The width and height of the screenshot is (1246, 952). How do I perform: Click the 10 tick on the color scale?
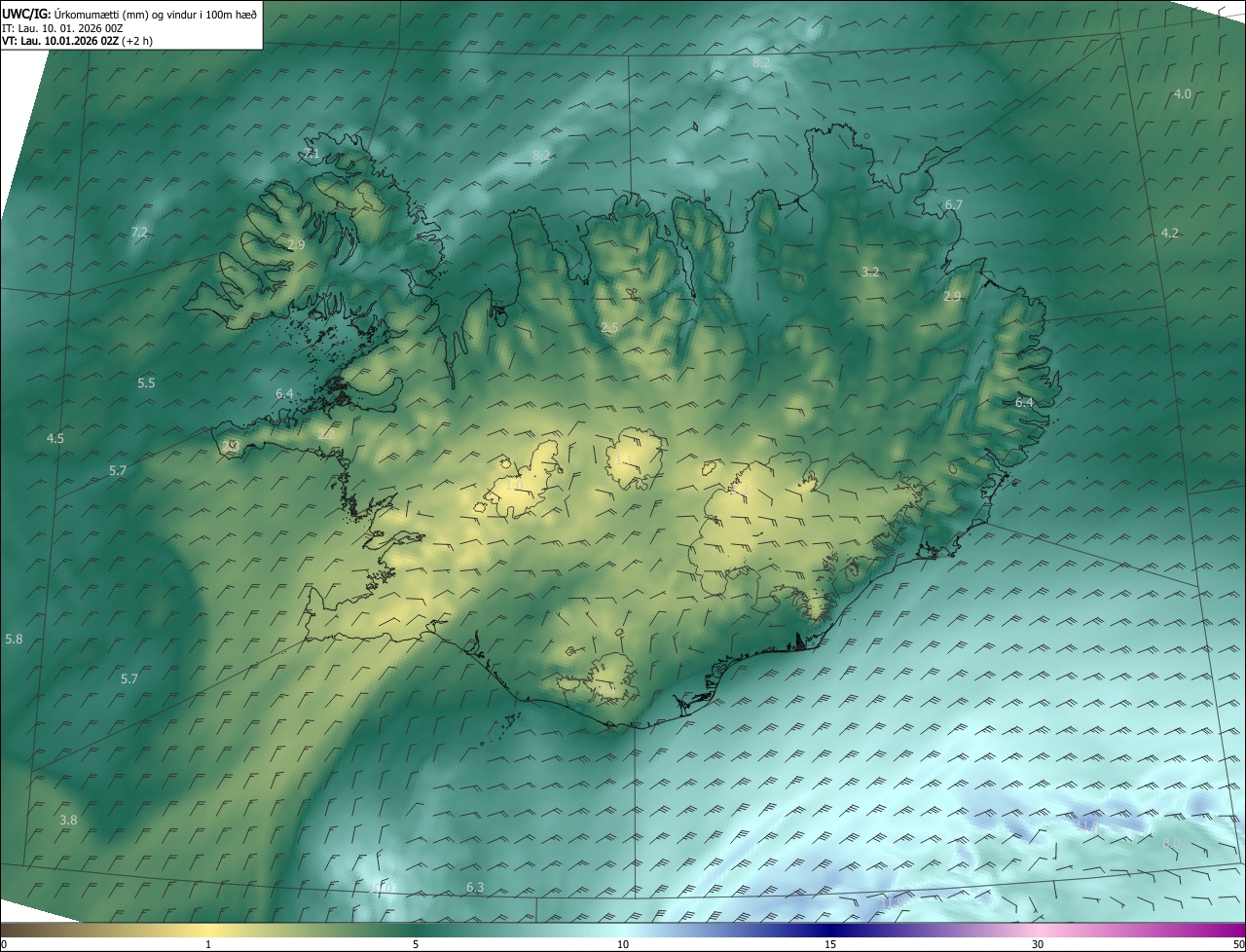[x=623, y=944]
